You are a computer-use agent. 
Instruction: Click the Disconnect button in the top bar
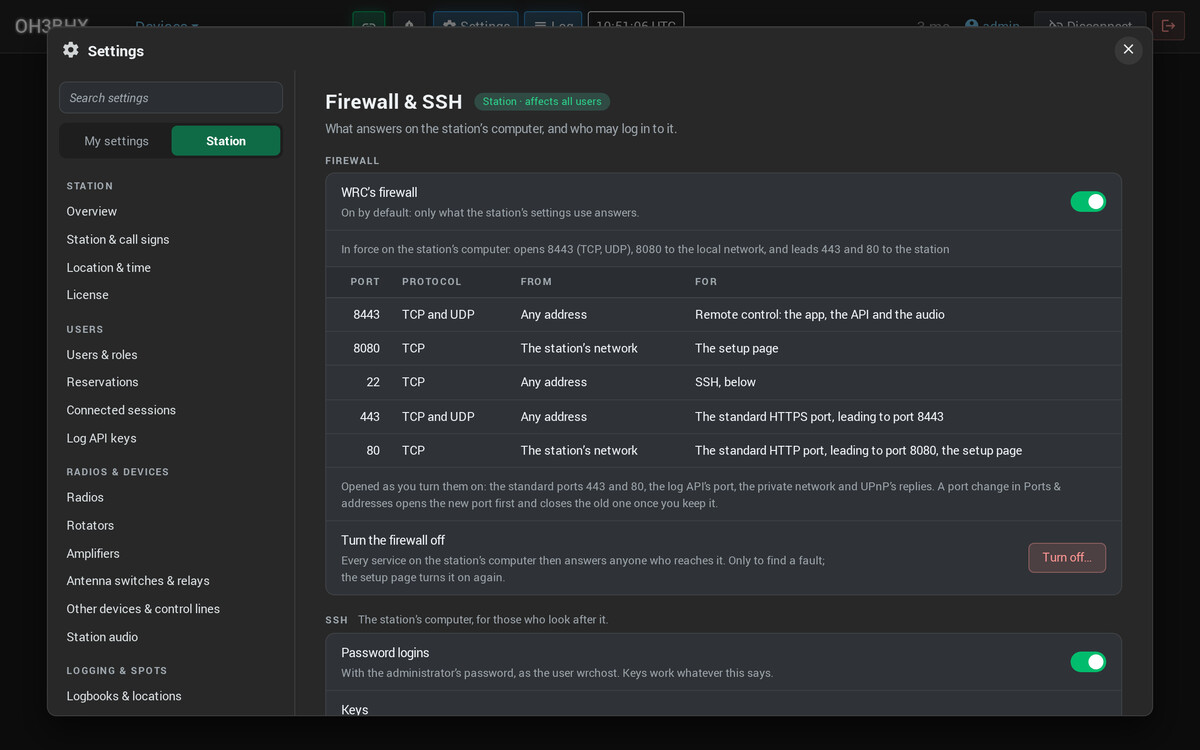[x=1090, y=26]
